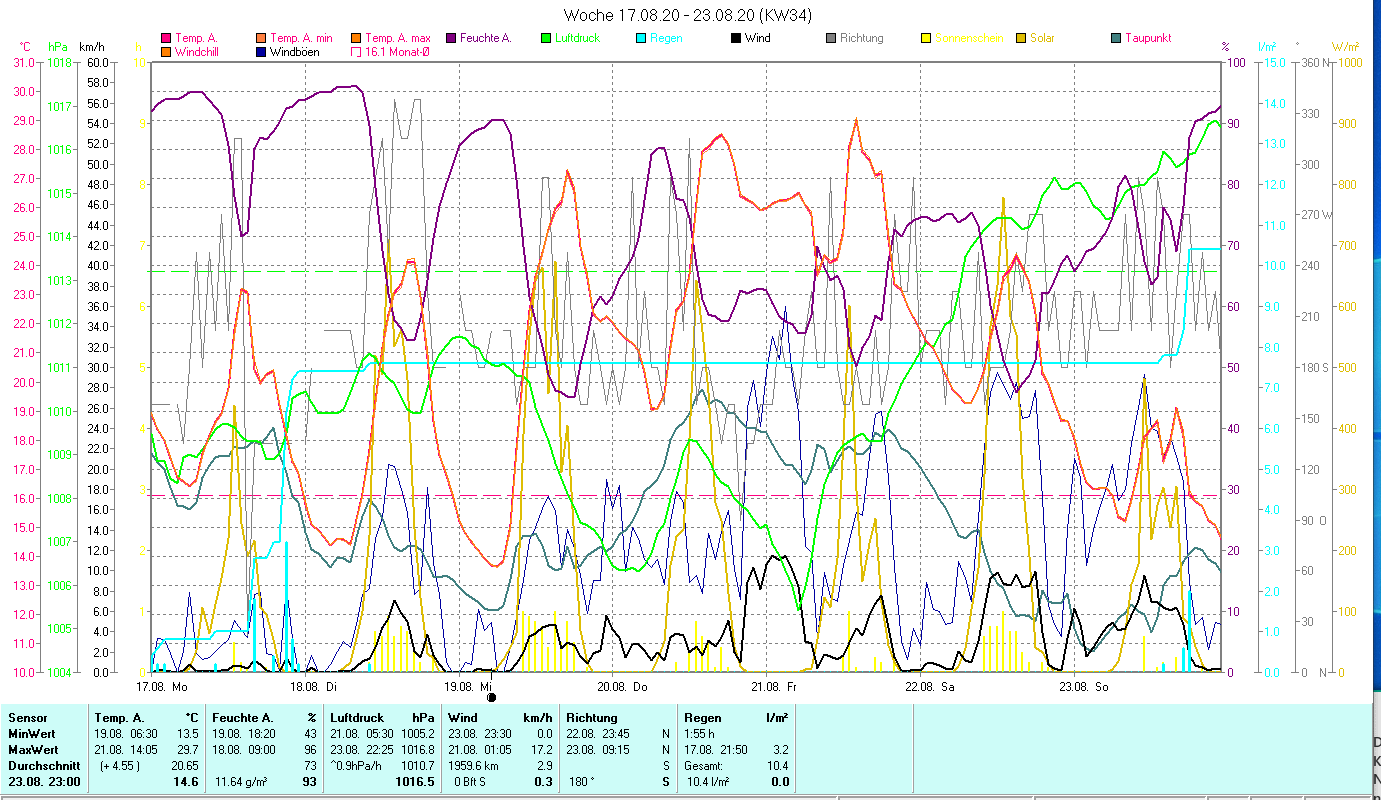Select the current humidity value 93

(x=309, y=782)
